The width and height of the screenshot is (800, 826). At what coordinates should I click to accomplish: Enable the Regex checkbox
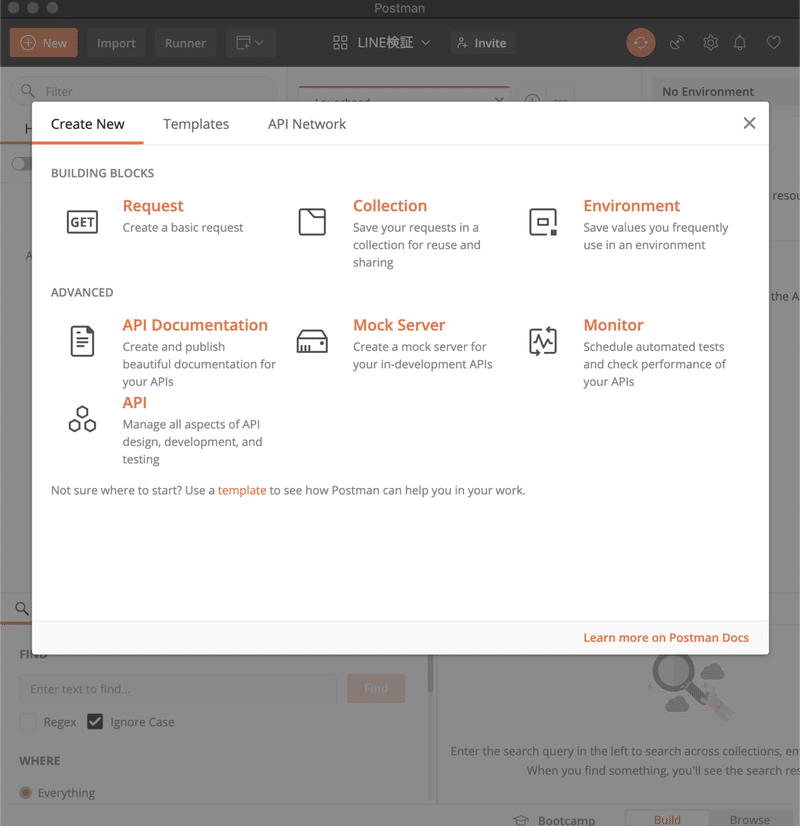pos(28,722)
